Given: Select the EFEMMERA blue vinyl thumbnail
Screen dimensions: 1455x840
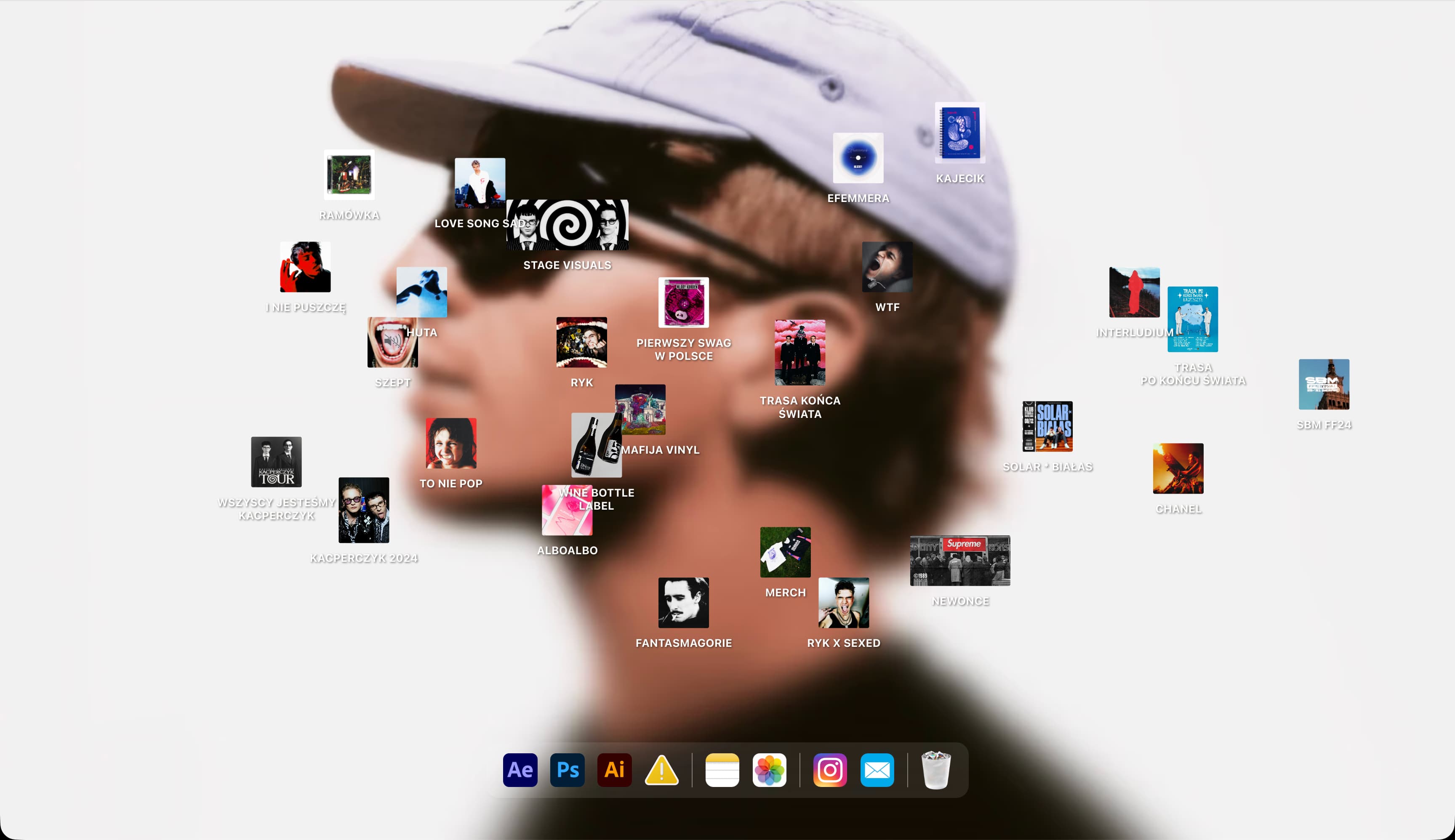Looking at the screenshot, I should pyautogui.click(x=858, y=158).
